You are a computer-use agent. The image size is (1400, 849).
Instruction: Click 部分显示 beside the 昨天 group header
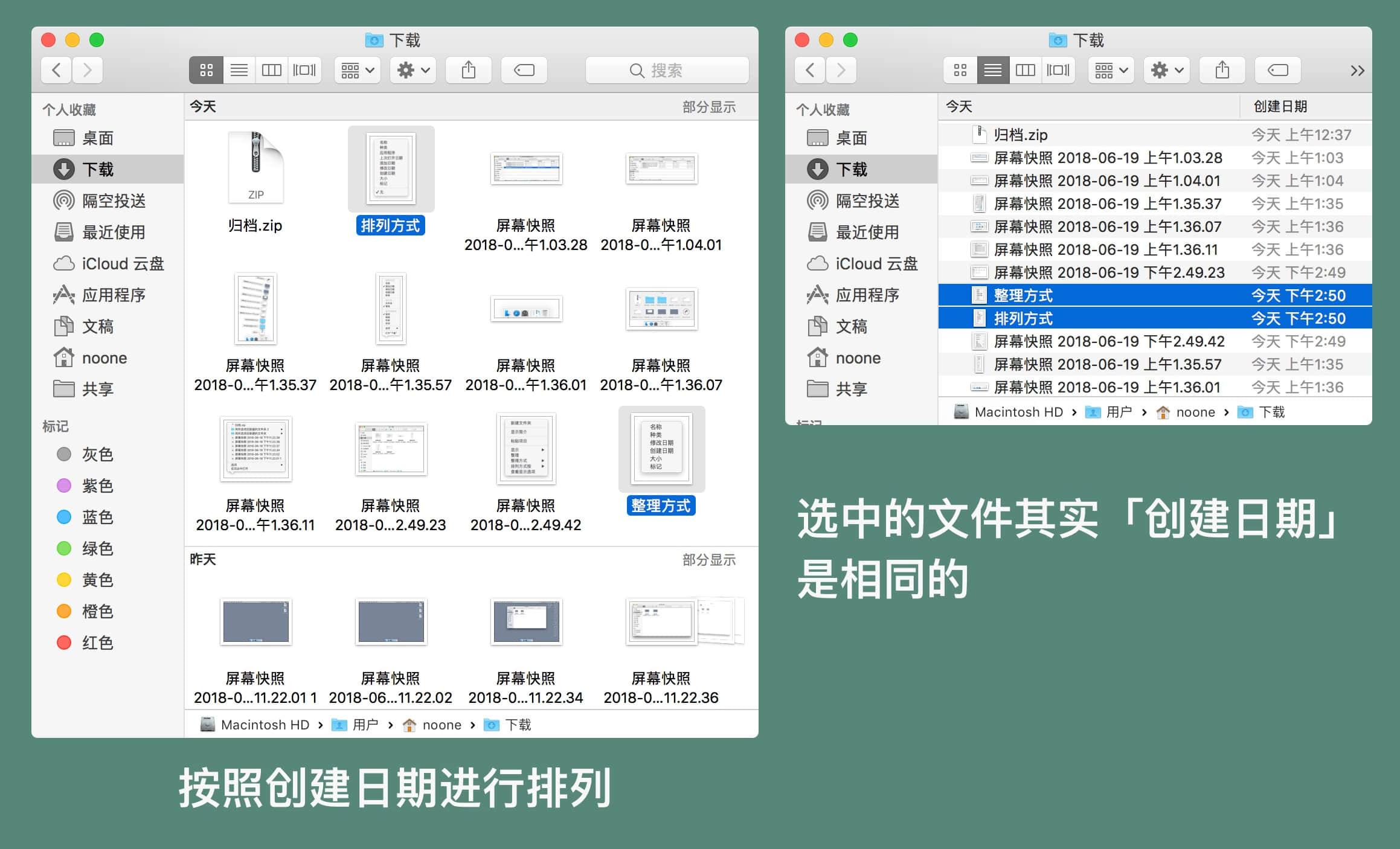click(709, 560)
